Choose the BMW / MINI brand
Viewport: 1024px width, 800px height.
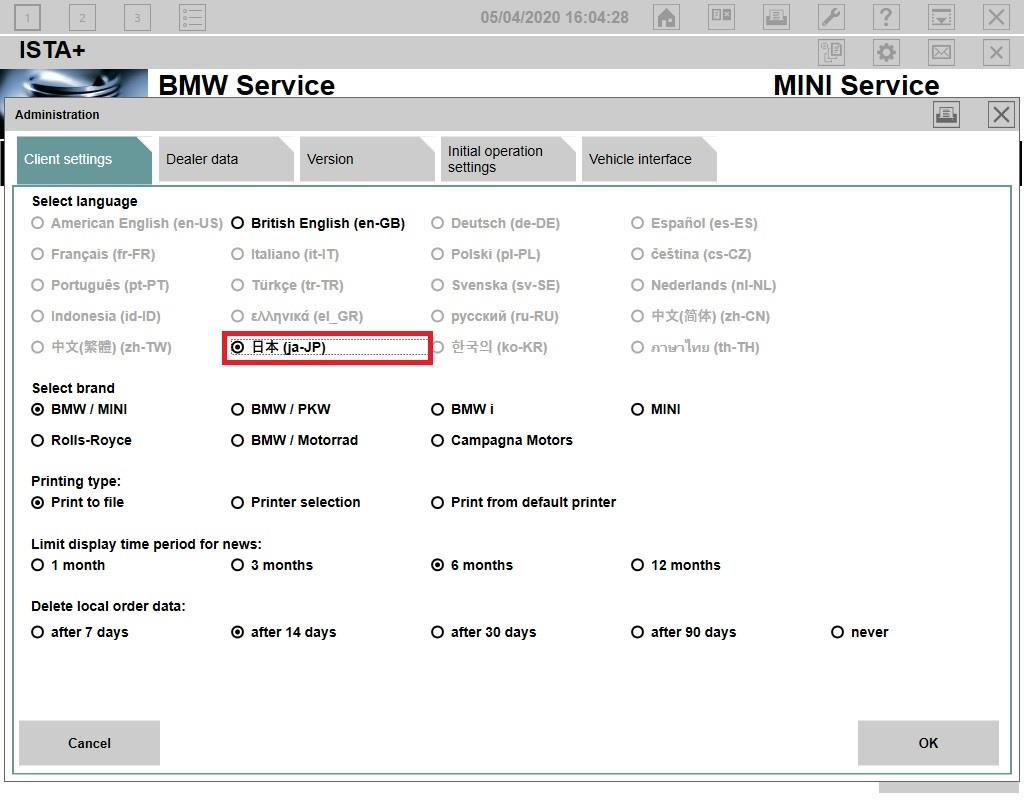click(79, 409)
